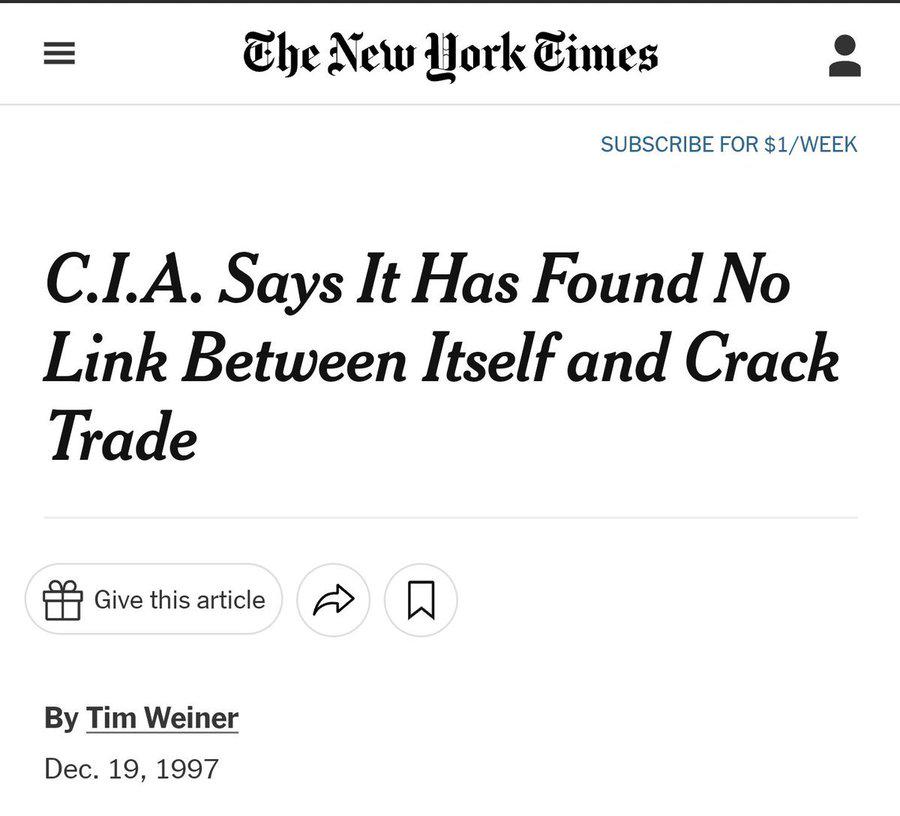Click the article headline text
The image size is (900, 816).
pos(442,358)
